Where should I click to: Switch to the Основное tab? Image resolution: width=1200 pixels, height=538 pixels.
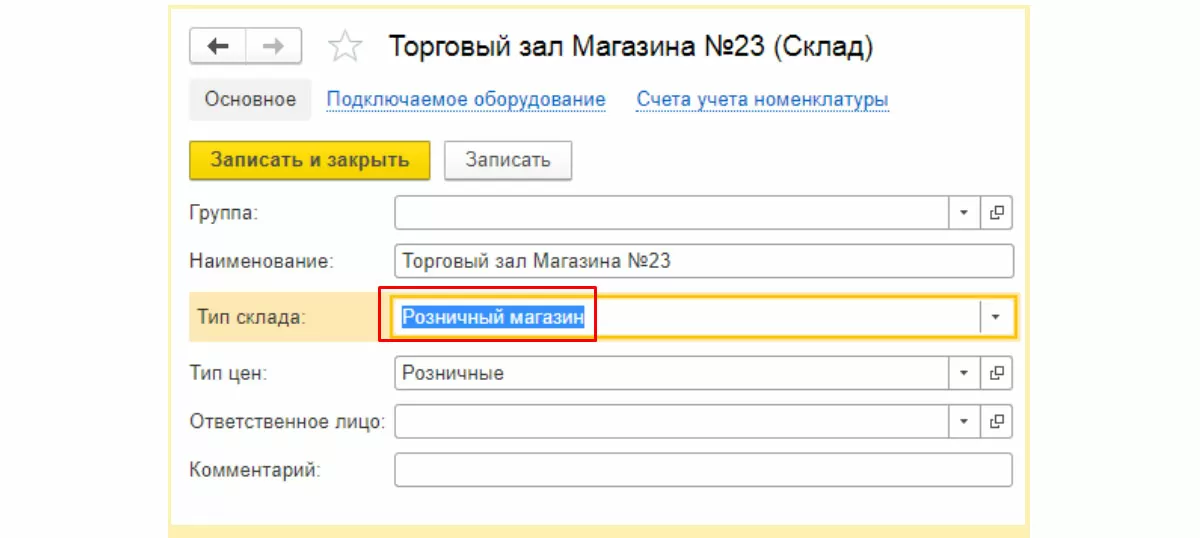pos(250,100)
